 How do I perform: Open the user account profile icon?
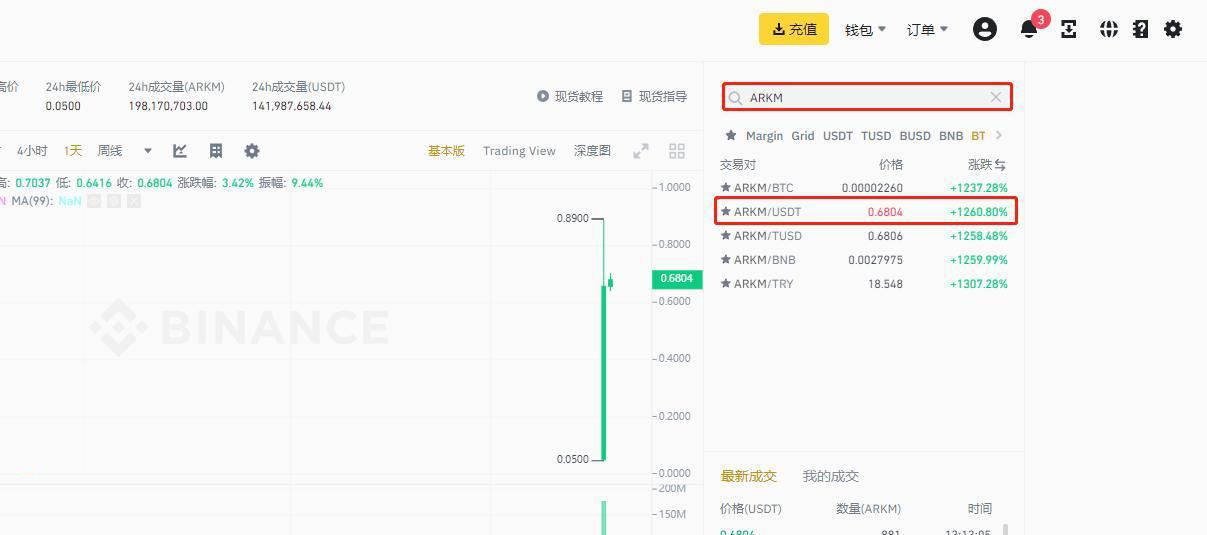985,29
